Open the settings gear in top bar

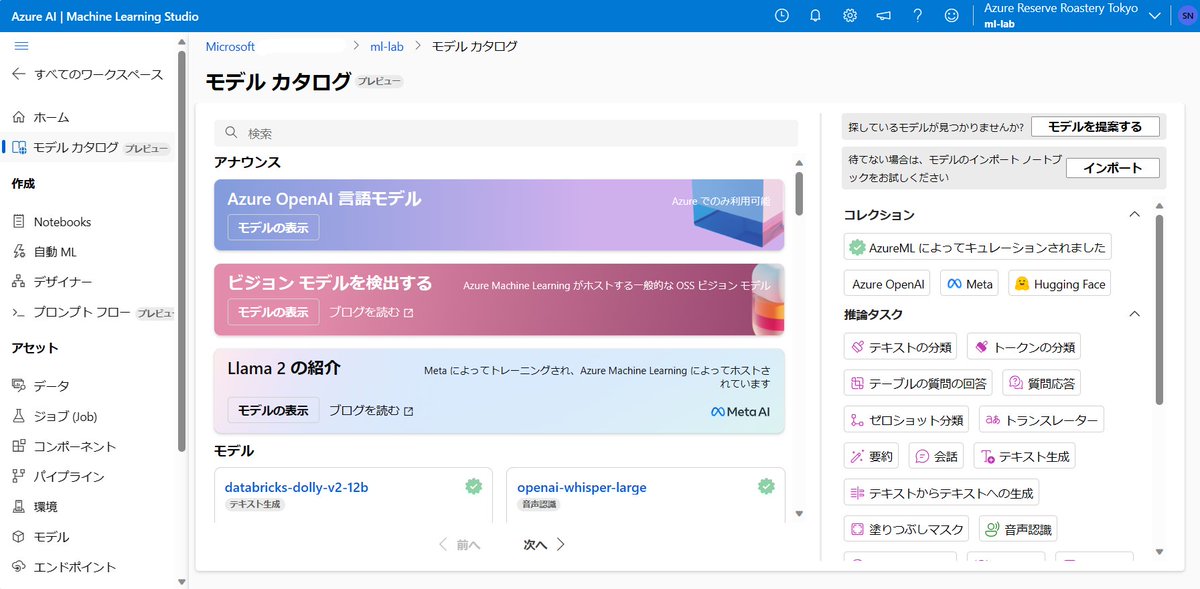(x=849, y=16)
